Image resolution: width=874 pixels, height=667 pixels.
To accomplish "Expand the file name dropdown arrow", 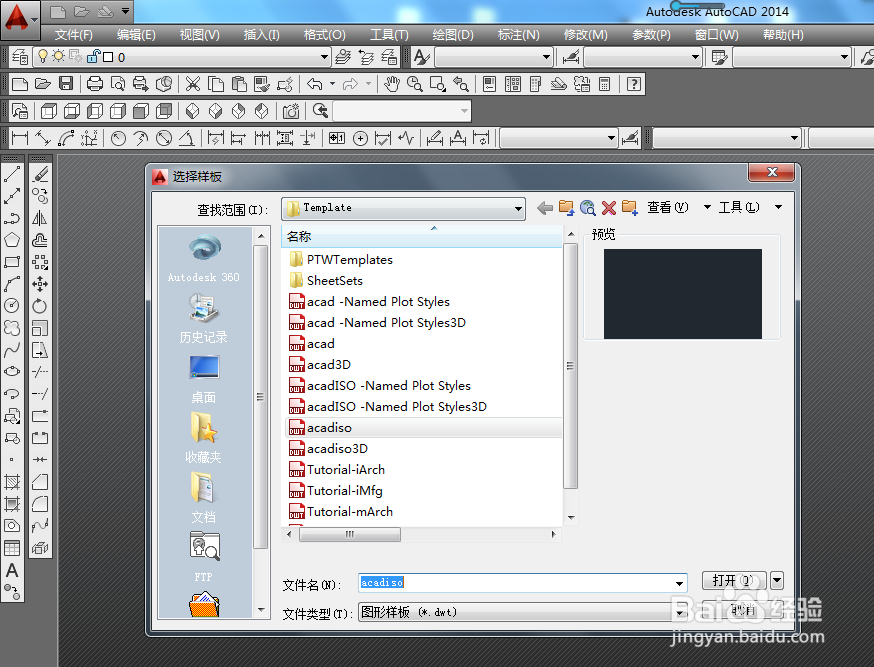I will (679, 583).
